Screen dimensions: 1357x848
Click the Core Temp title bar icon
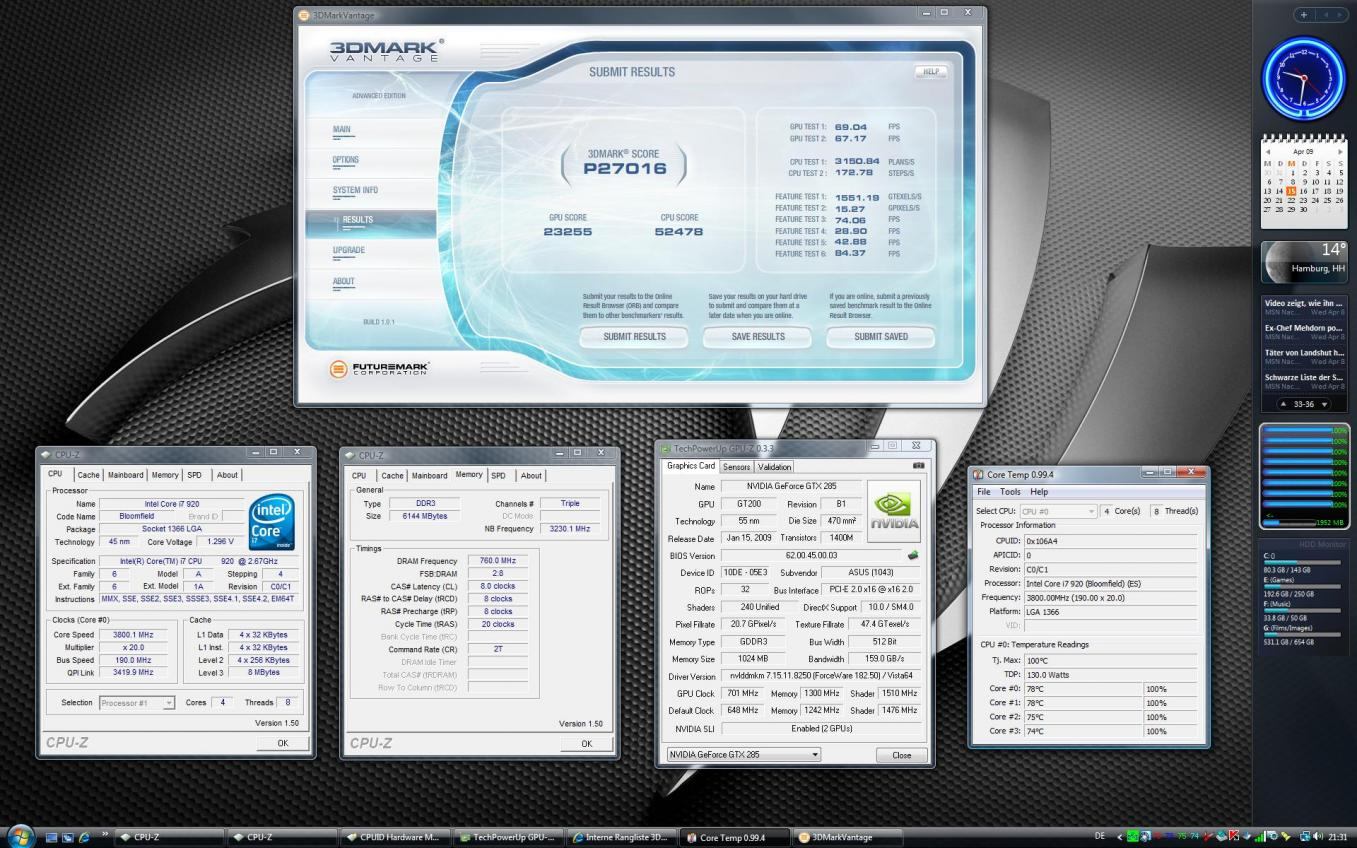978,474
